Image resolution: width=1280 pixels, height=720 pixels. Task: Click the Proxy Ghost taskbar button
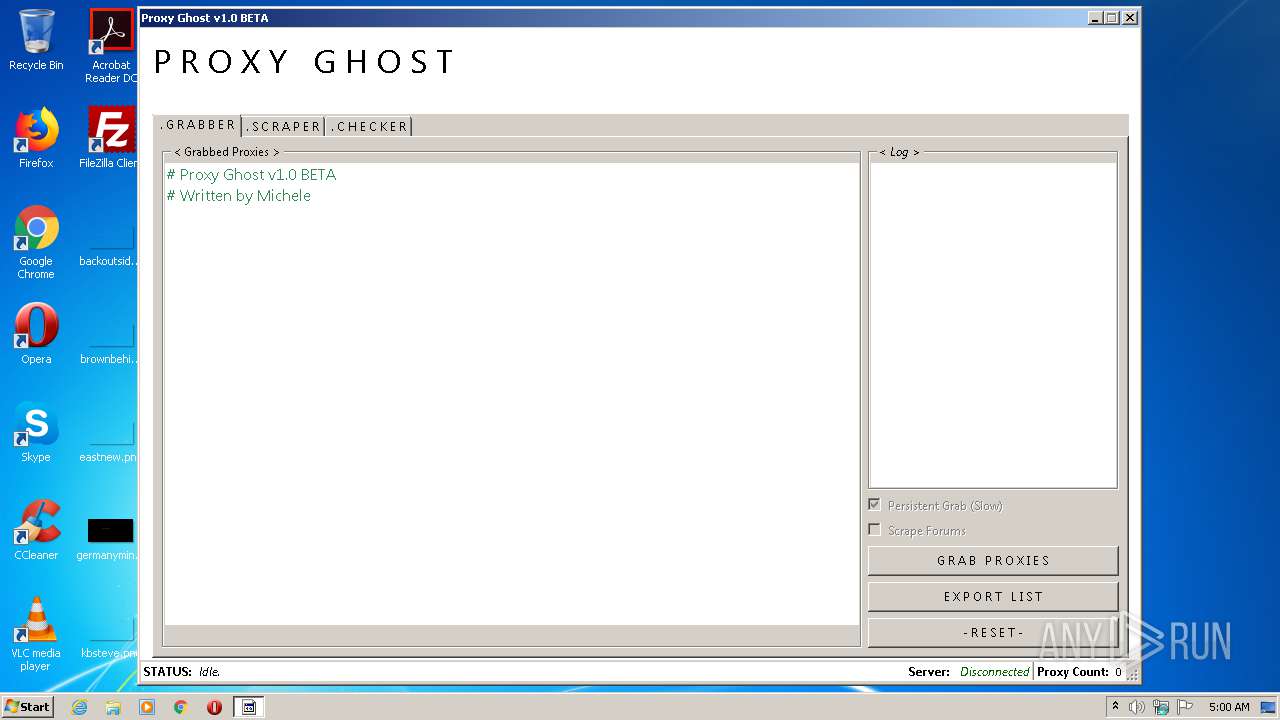tap(249, 707)
